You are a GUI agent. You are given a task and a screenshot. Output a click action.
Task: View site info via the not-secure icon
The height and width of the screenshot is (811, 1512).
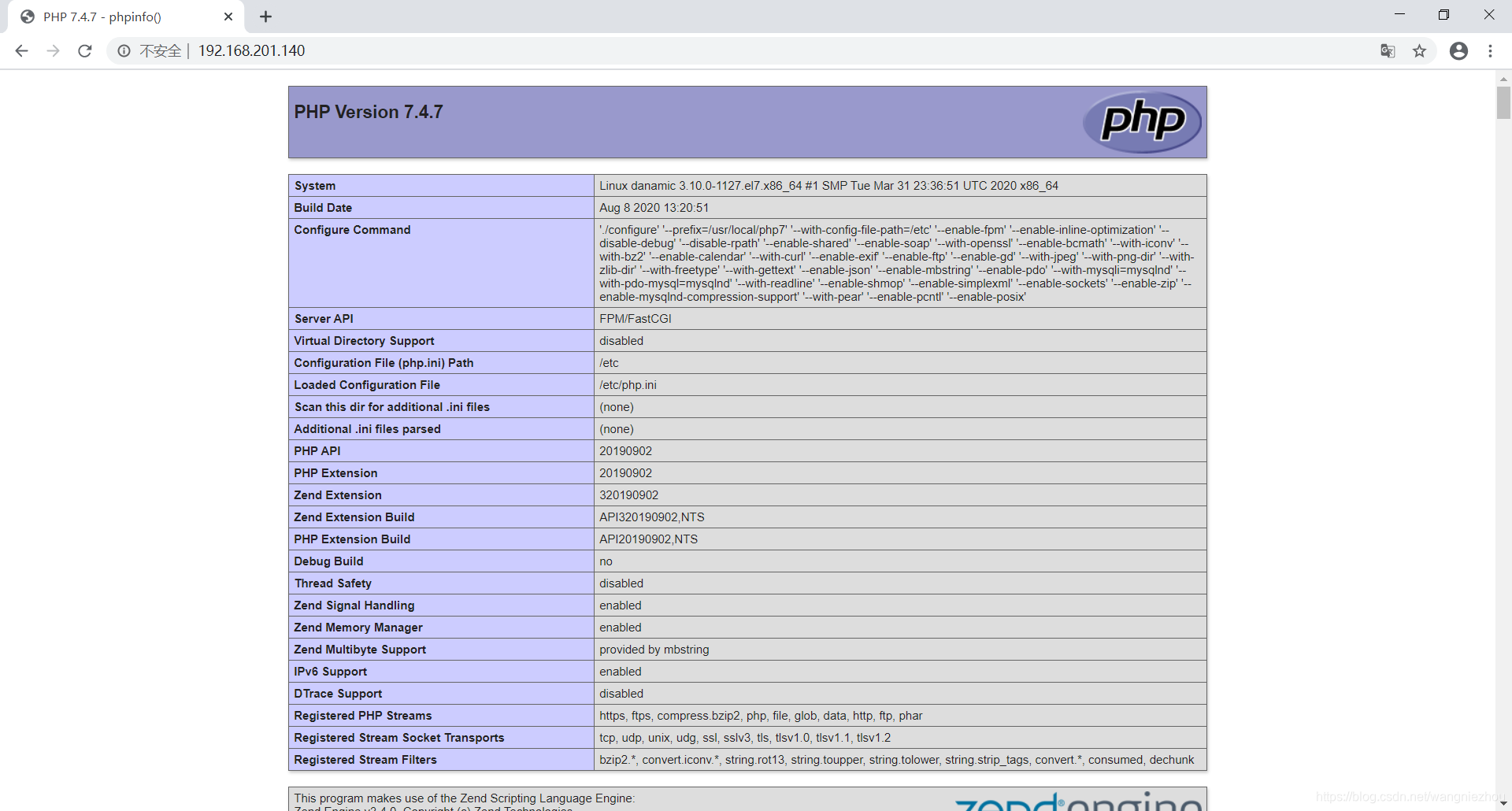(x=124, y=51)
